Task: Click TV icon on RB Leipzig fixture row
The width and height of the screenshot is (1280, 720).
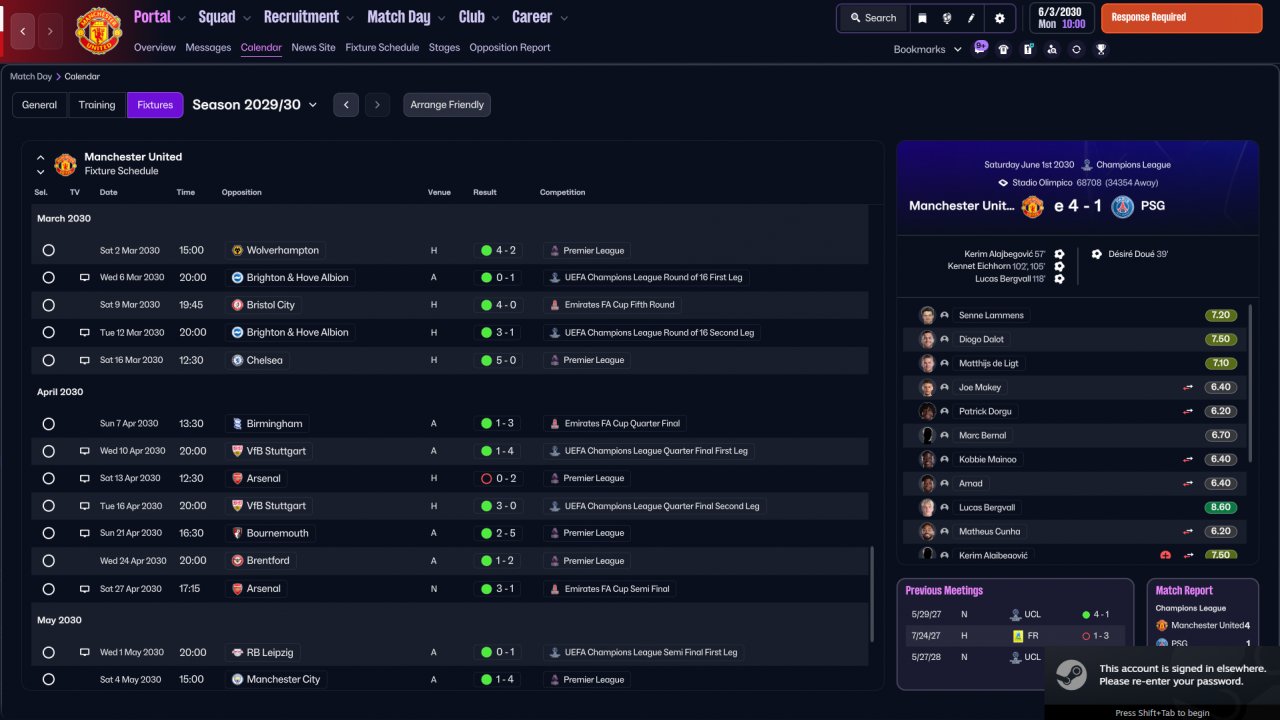Action: tap(85, 652)
